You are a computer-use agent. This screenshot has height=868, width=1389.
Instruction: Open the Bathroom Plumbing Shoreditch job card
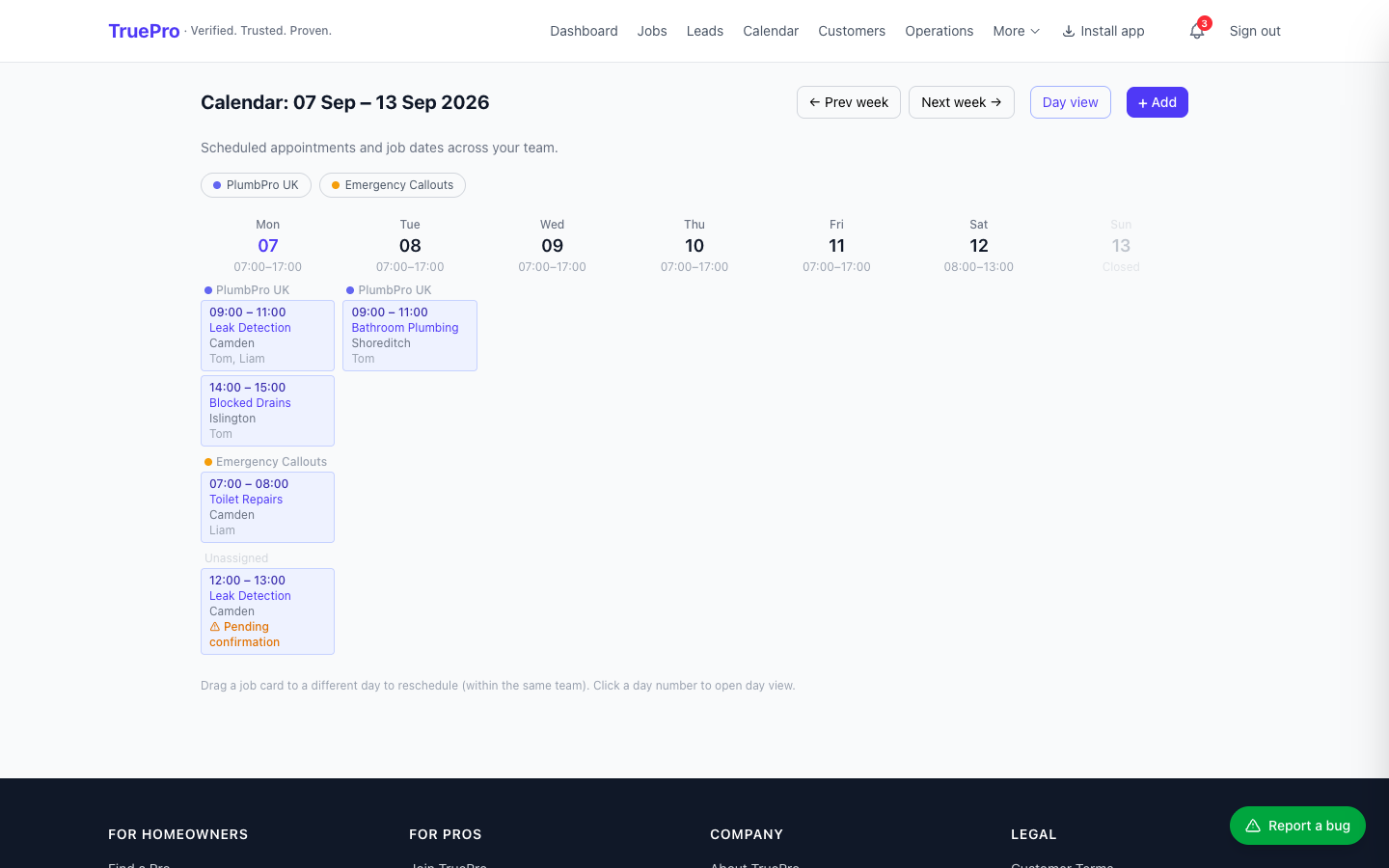click(410, 336)
